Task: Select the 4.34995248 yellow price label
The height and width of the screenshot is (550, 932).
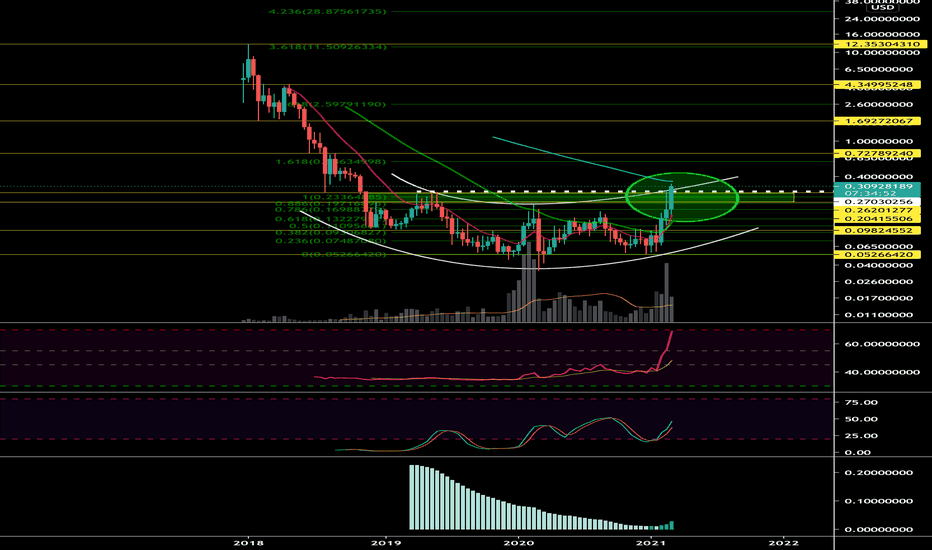Action: coord(878,84)
